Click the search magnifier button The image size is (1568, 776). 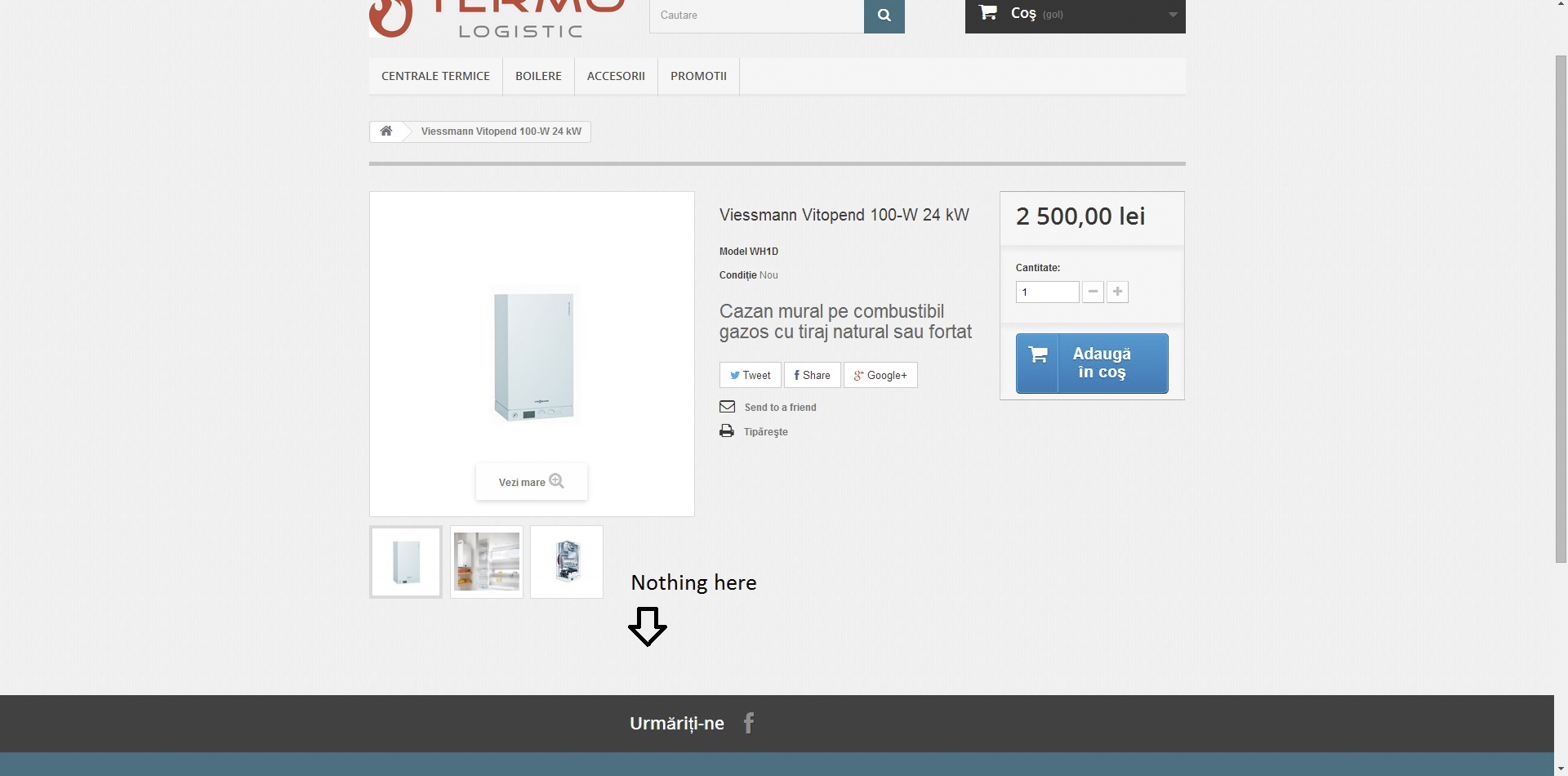pyautogui.click(x=884, y=16)
